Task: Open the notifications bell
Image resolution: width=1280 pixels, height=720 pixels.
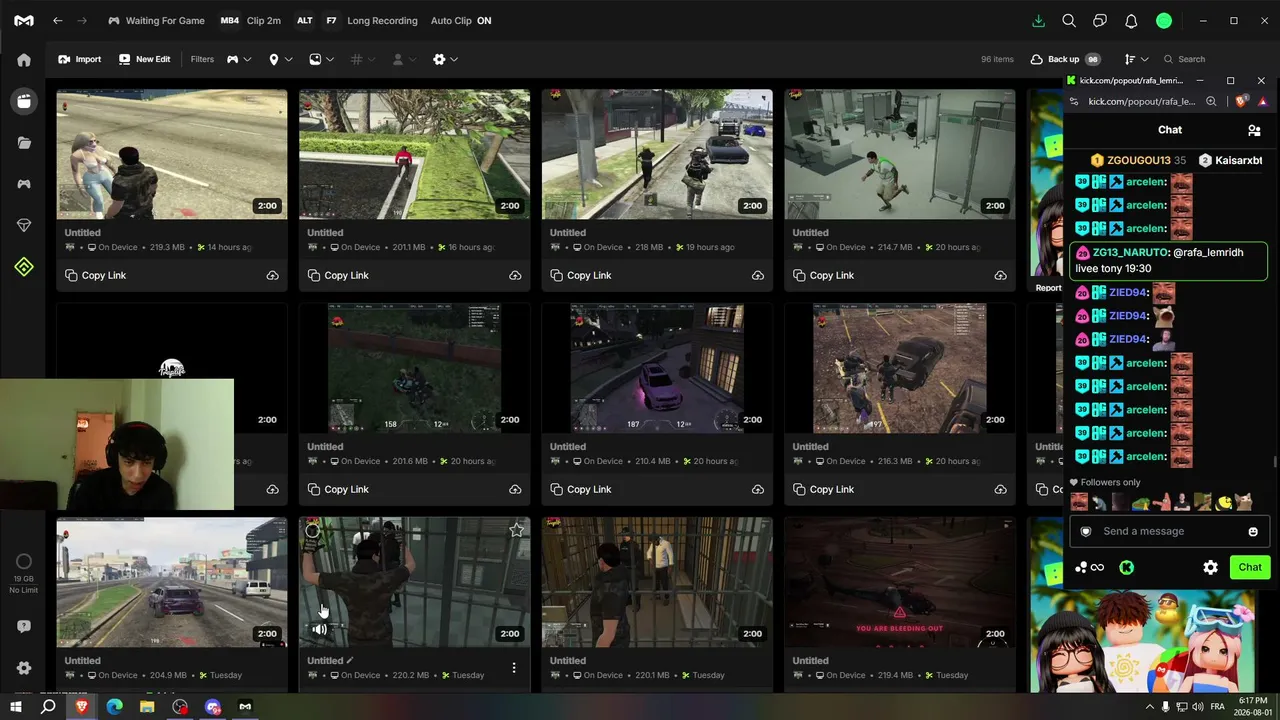Action: coord(1131,20)
